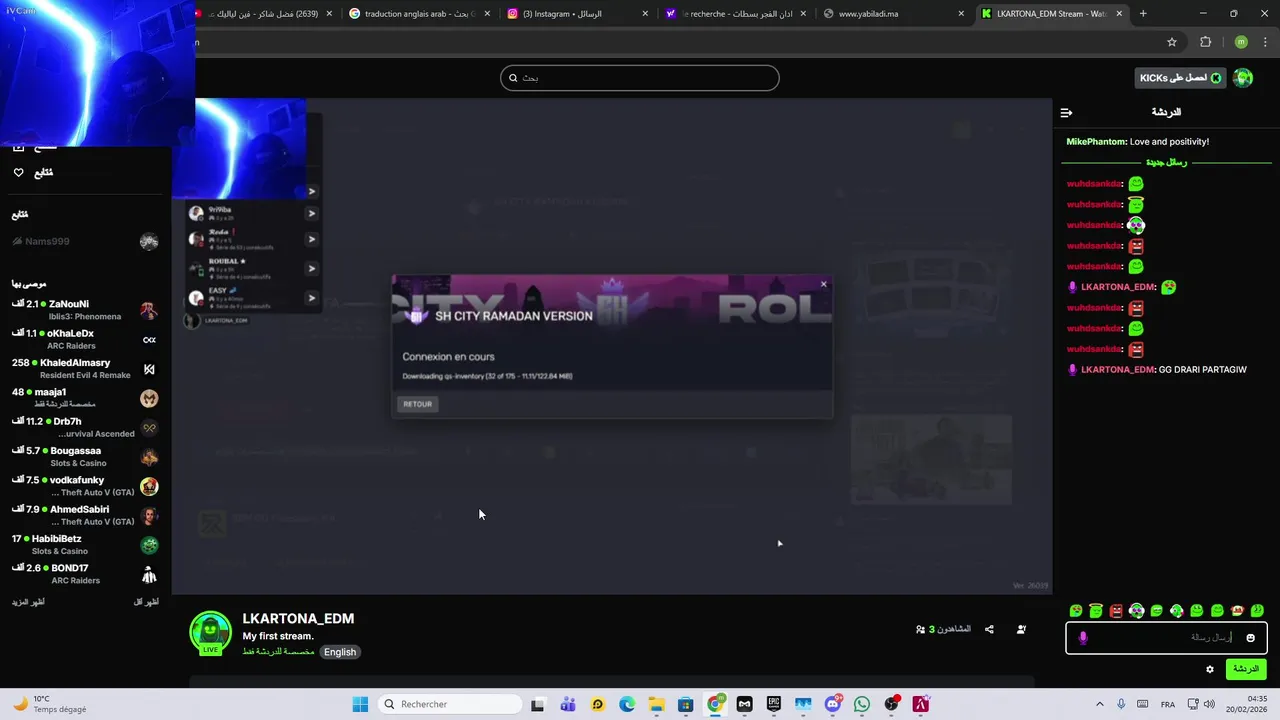
Task: Open Bougassaa channel avatar in sidebar
Action: (x=149, y=457)
